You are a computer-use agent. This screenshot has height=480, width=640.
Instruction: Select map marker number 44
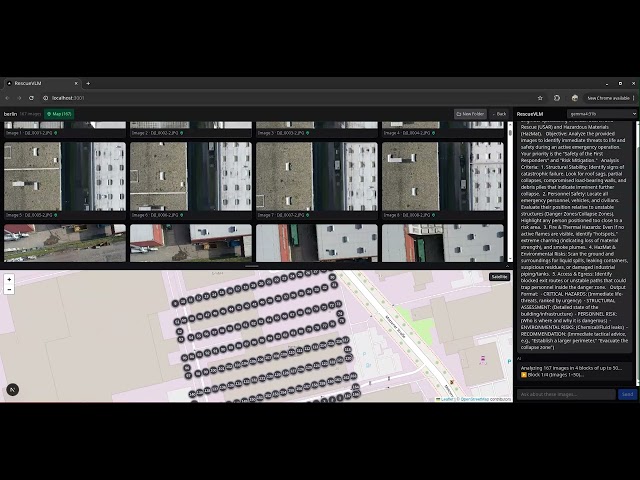point(231,309)
